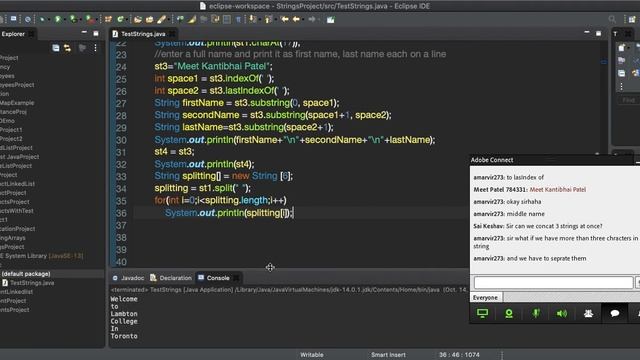Open Adobe Connect chat bubble icon
Screen dimensions: 640x360
[x=615, y=313]
